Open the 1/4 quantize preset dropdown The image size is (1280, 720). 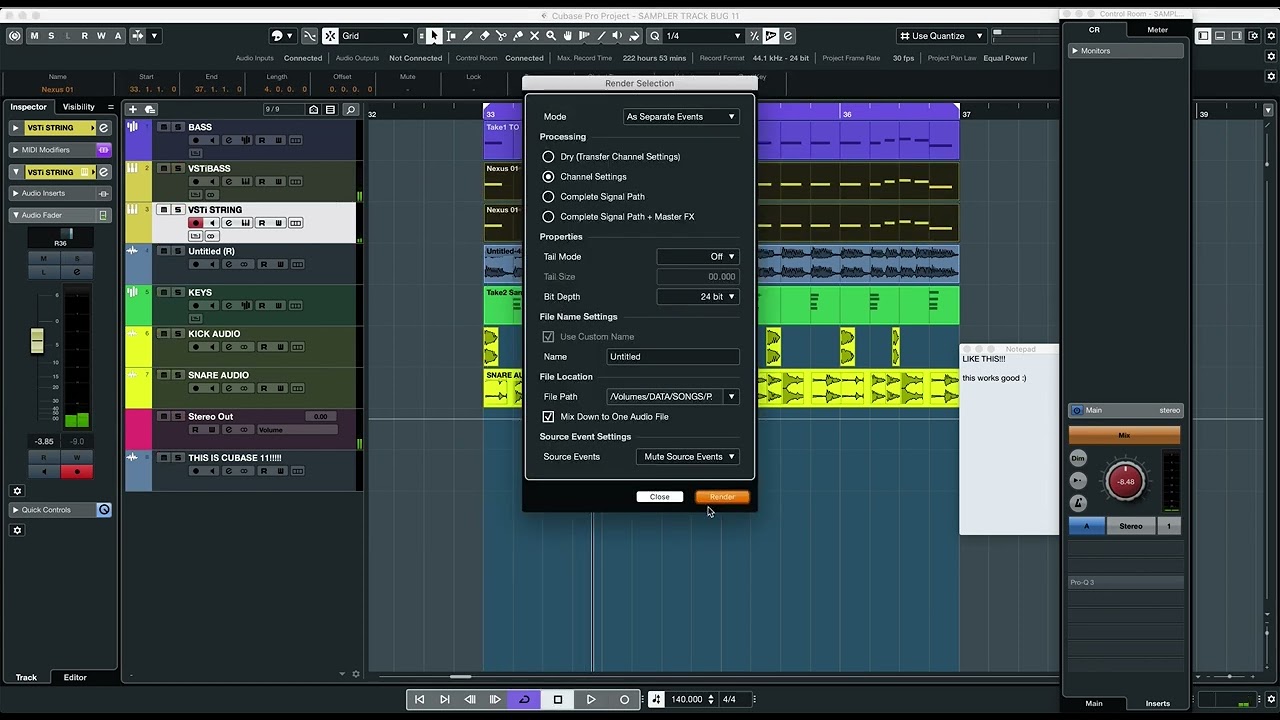click(704, 36)
